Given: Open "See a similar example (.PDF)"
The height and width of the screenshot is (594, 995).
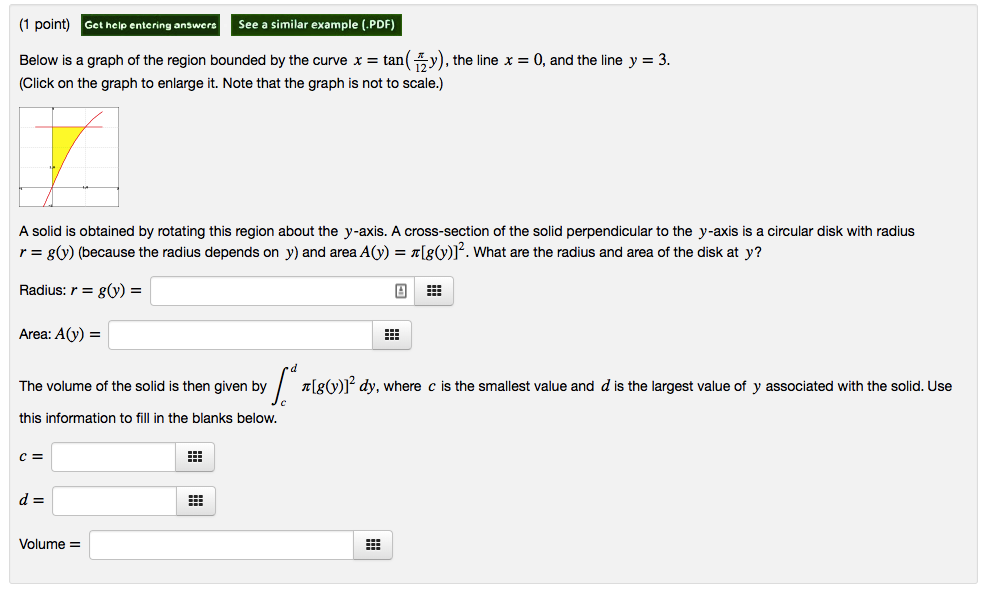Looking at the screenshot, I should [316, 25].
